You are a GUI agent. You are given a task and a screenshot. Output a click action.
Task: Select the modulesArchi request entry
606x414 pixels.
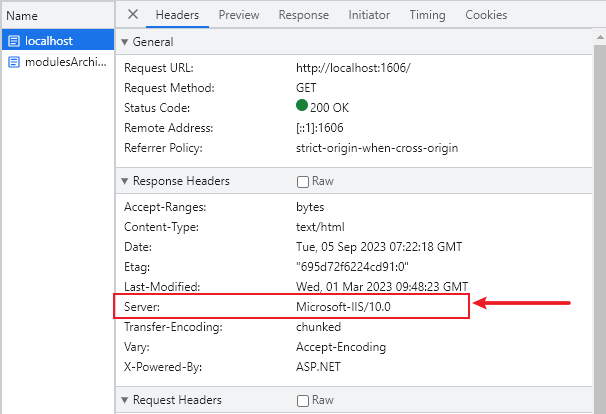(64, 62)
